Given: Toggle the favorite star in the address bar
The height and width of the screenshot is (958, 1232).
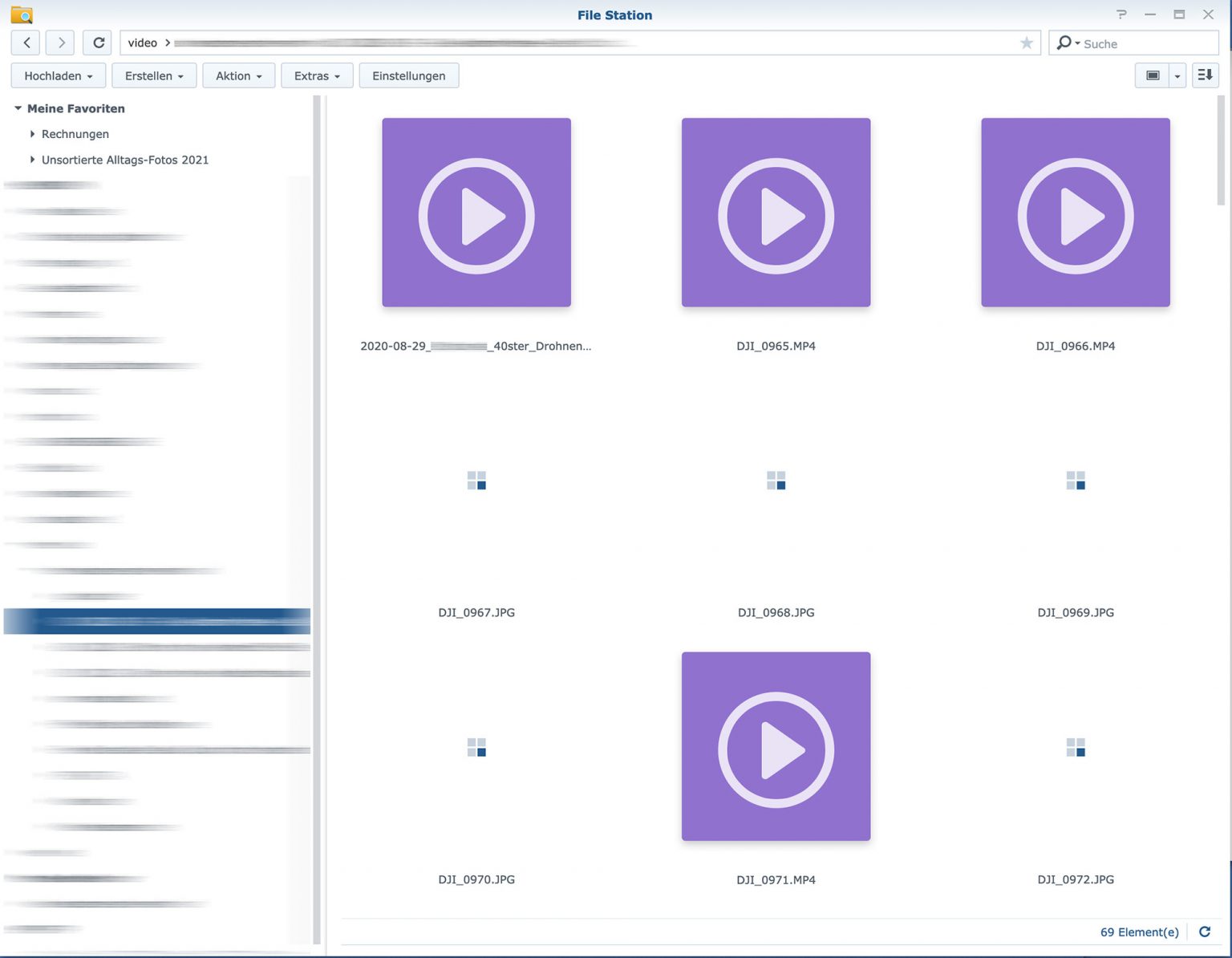Looking at the screenshot, I should pyautogui.click(x=1027, y=43).
